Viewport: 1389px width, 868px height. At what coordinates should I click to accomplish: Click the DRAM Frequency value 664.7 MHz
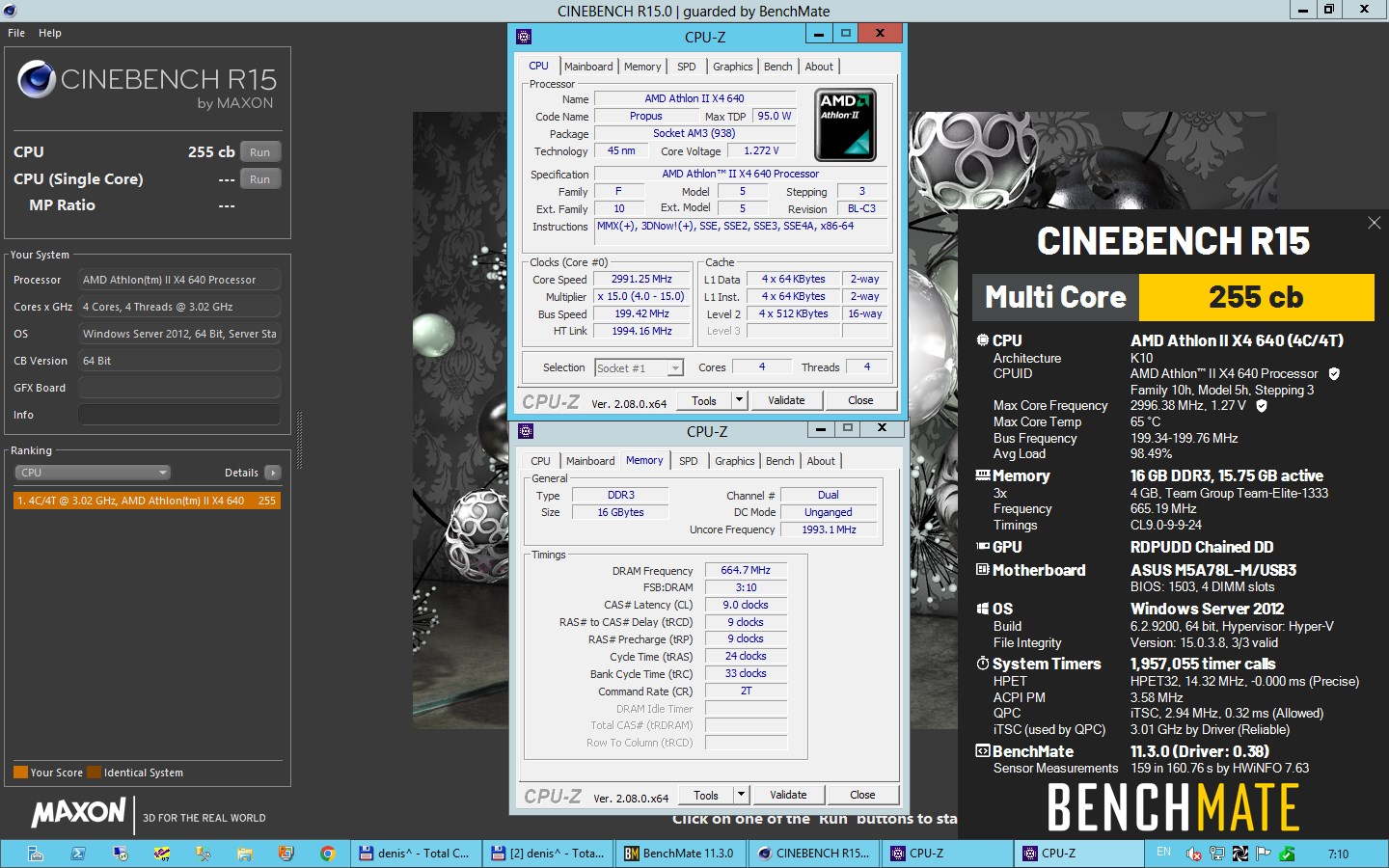tap(746, 570)
